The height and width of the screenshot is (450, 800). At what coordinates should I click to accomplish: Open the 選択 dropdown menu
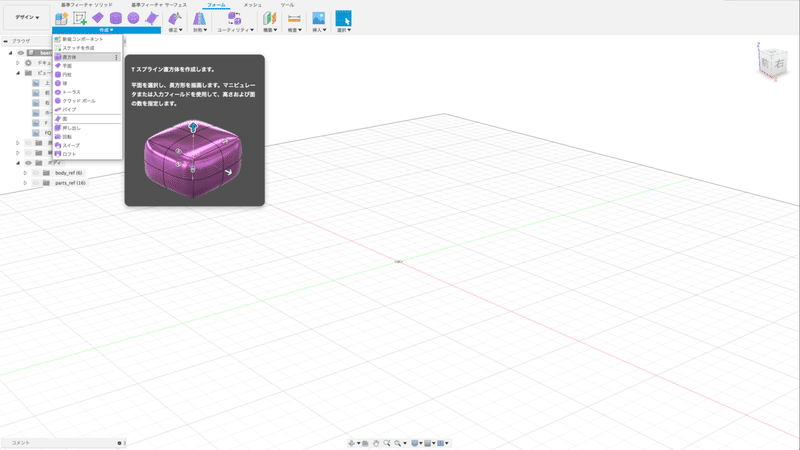click(343, 30)
